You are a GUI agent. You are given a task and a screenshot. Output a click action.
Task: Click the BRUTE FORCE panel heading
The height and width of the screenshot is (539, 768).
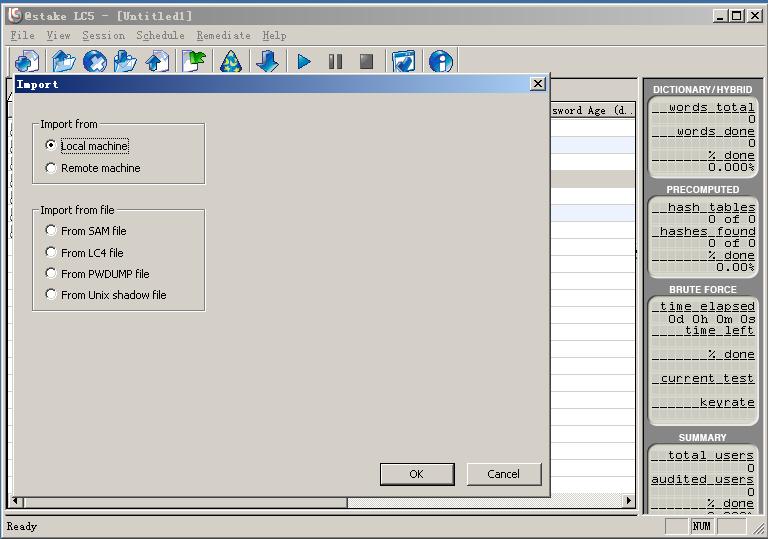(702, 290)
